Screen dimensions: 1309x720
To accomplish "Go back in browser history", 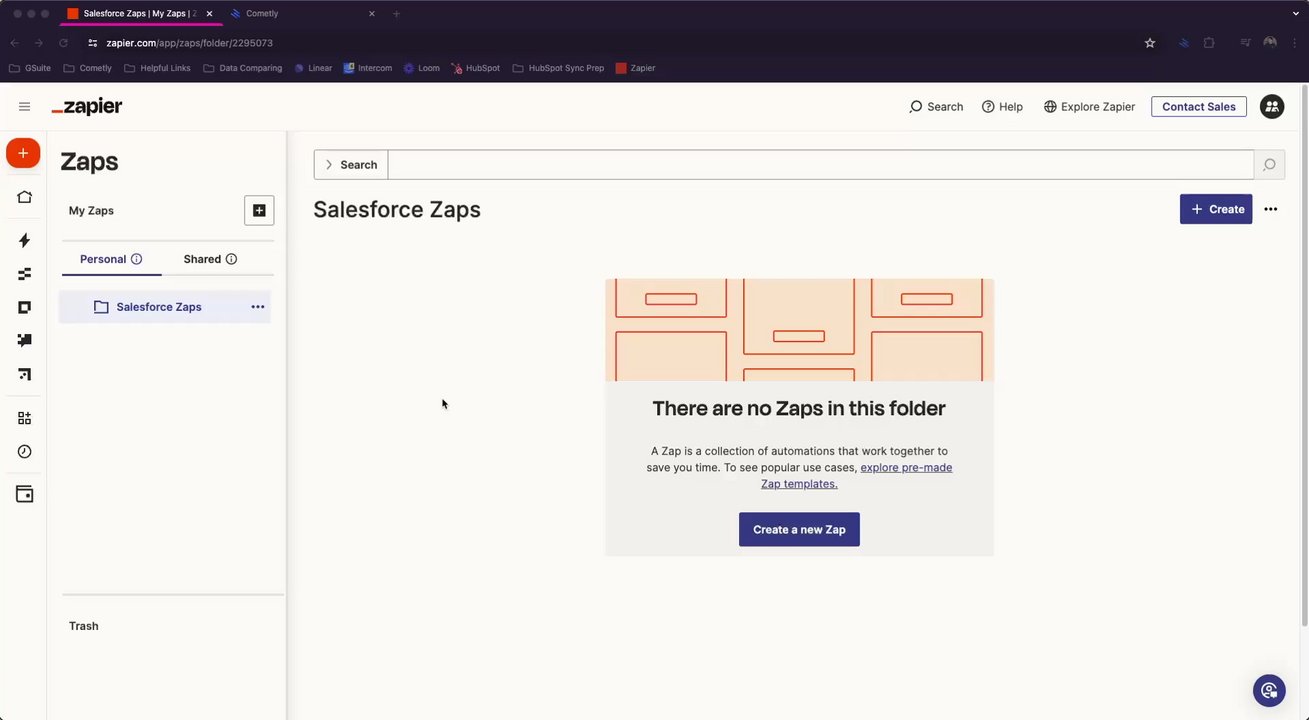I will tap(14, 43).
